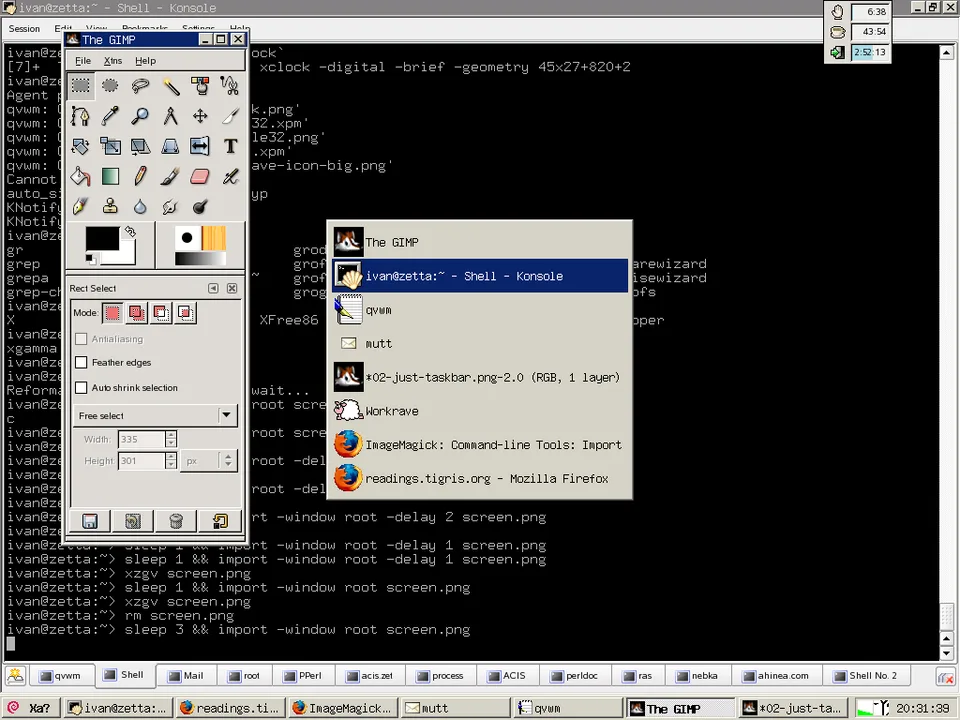
Task: Select the Smudge tool
Action: (x=170, y=206)
